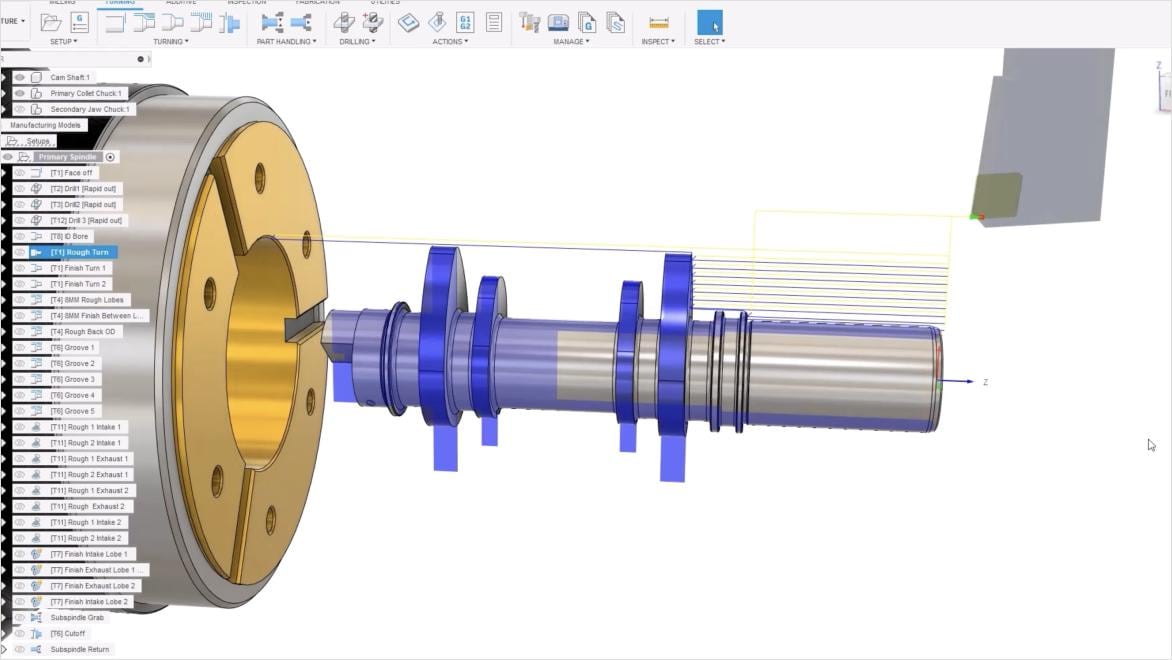The width and height of the screenshot is (1172, 660).
Task: Click the Simulate icon in the Actions panel
Action: pos(408,20)
